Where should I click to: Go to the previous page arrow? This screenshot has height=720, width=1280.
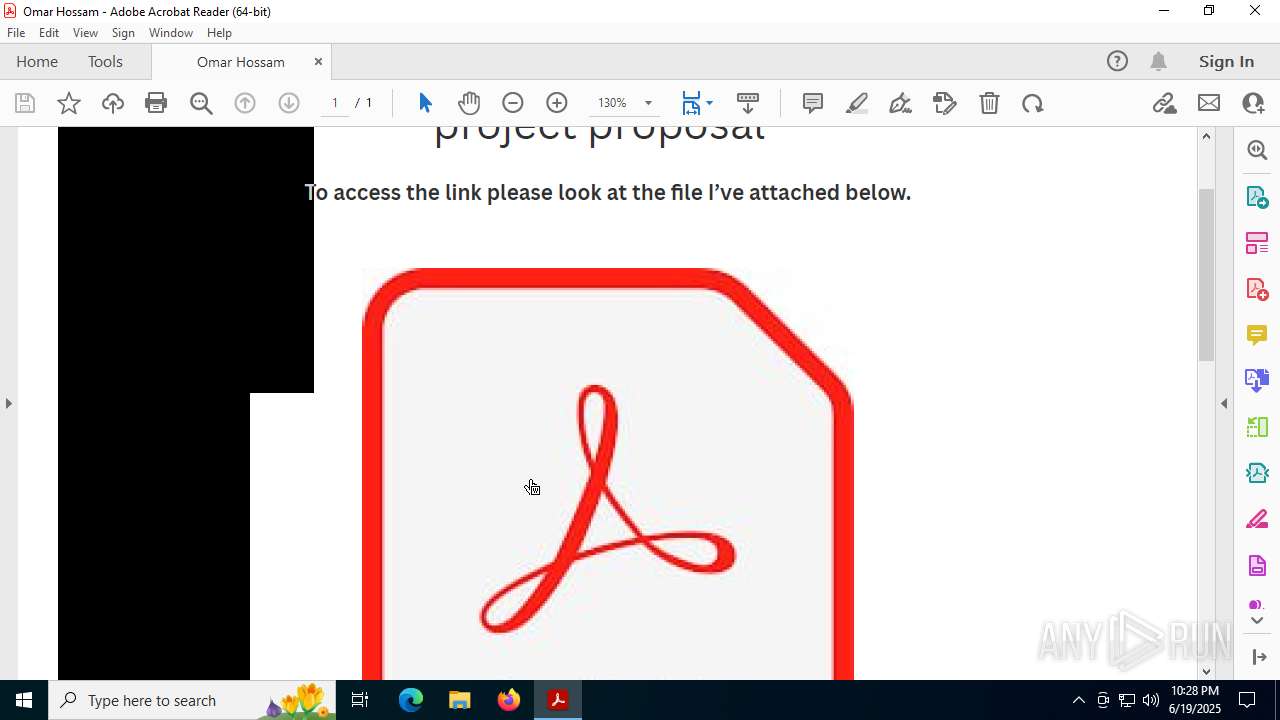pos(245,103)
